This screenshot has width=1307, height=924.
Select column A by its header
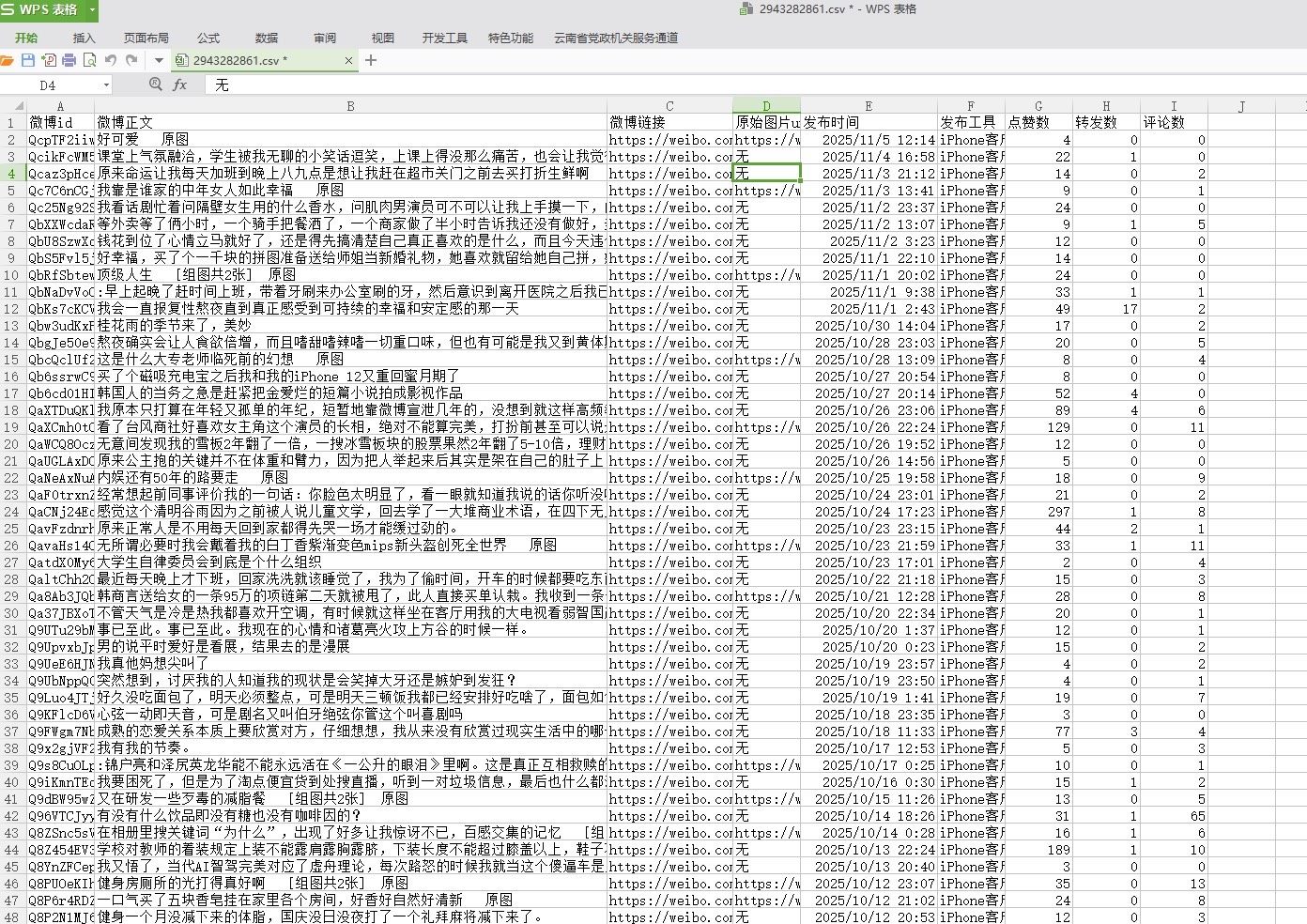tap(61, 106)
